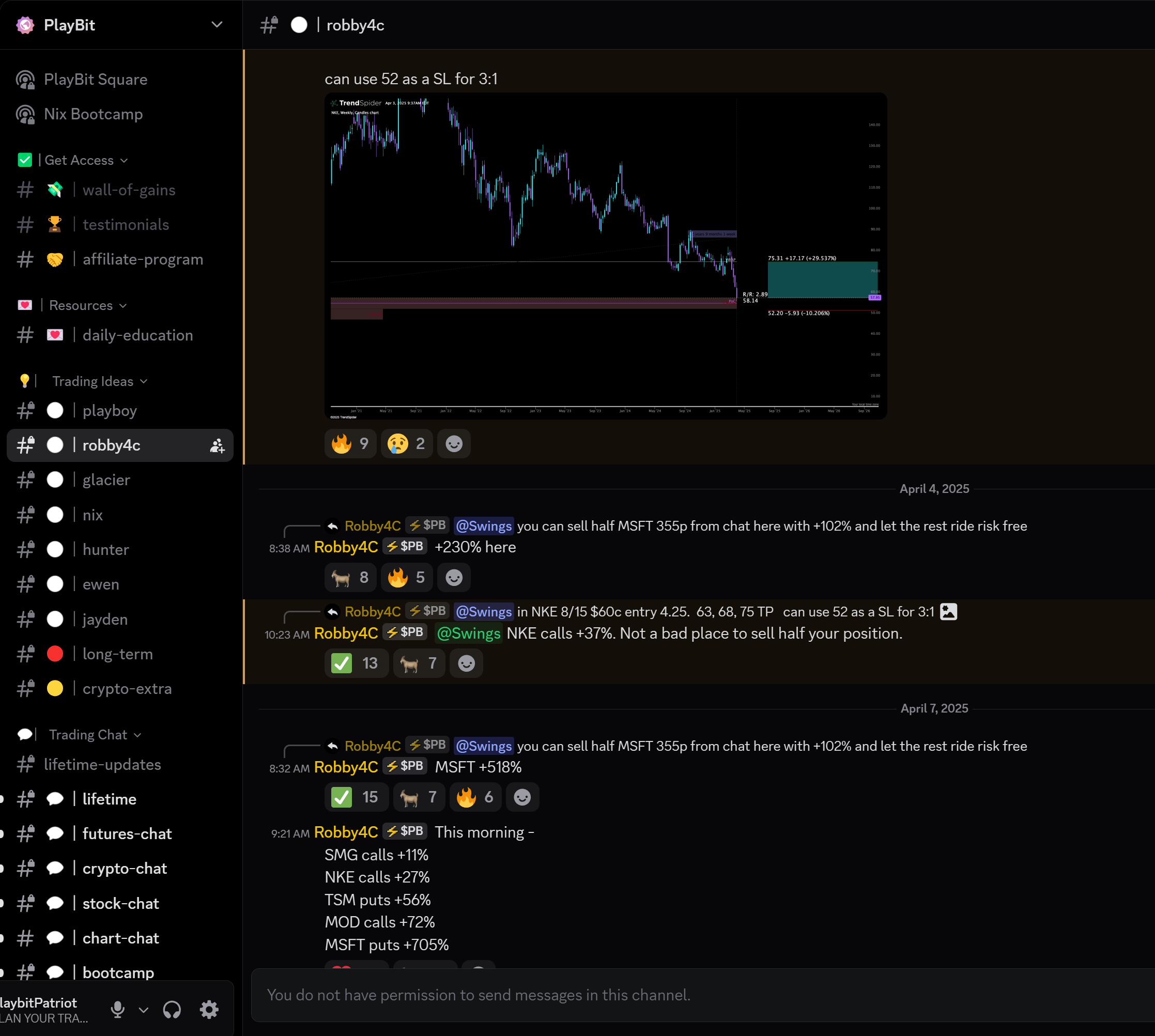The height and width of the screenshot is (1036, 1155).
Task: Open the PlayBit server dropdown
Action: click(x=217, y=24)
